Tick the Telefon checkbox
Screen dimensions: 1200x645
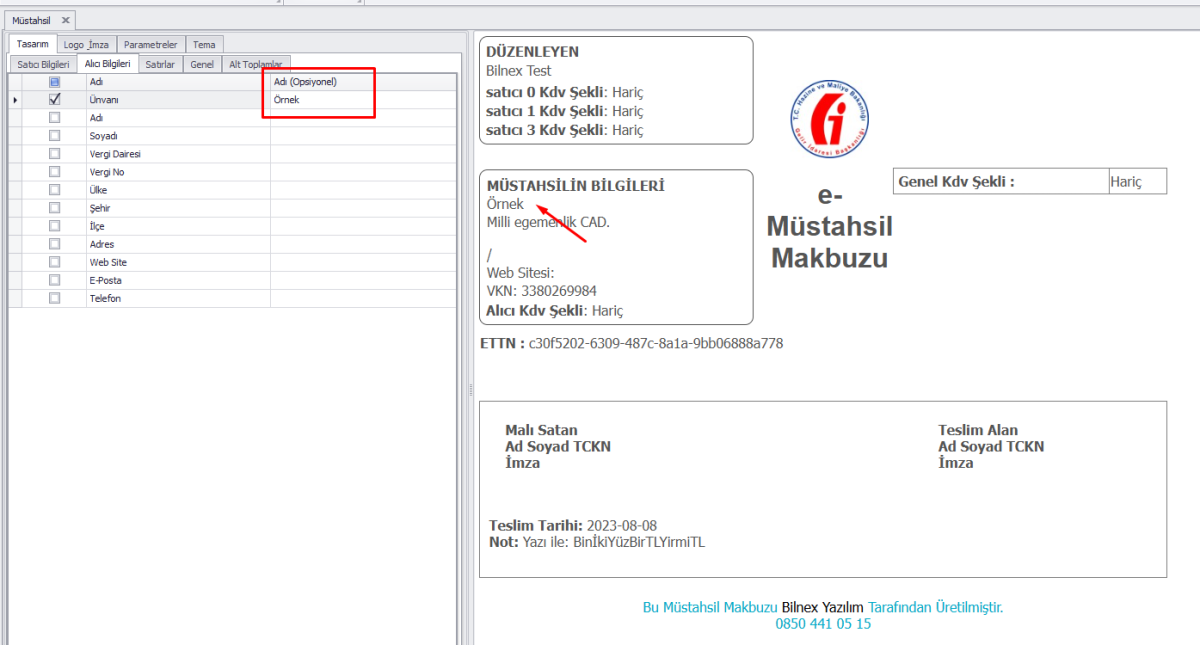tap(55, 298)
